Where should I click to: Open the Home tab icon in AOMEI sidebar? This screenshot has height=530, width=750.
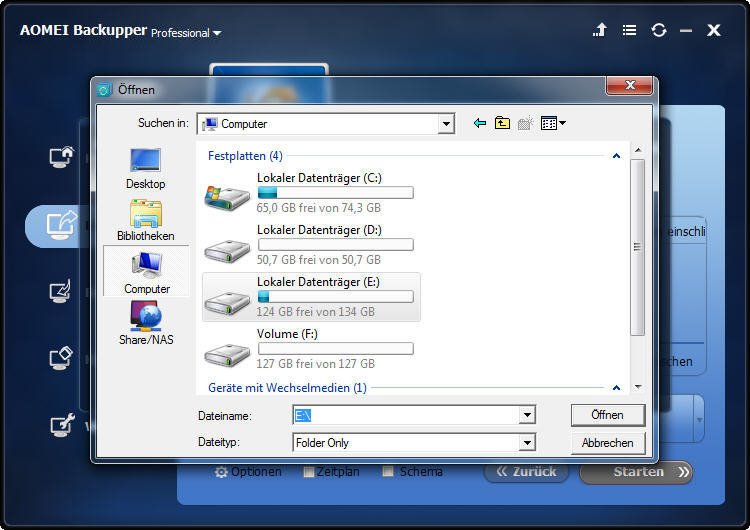62,157
